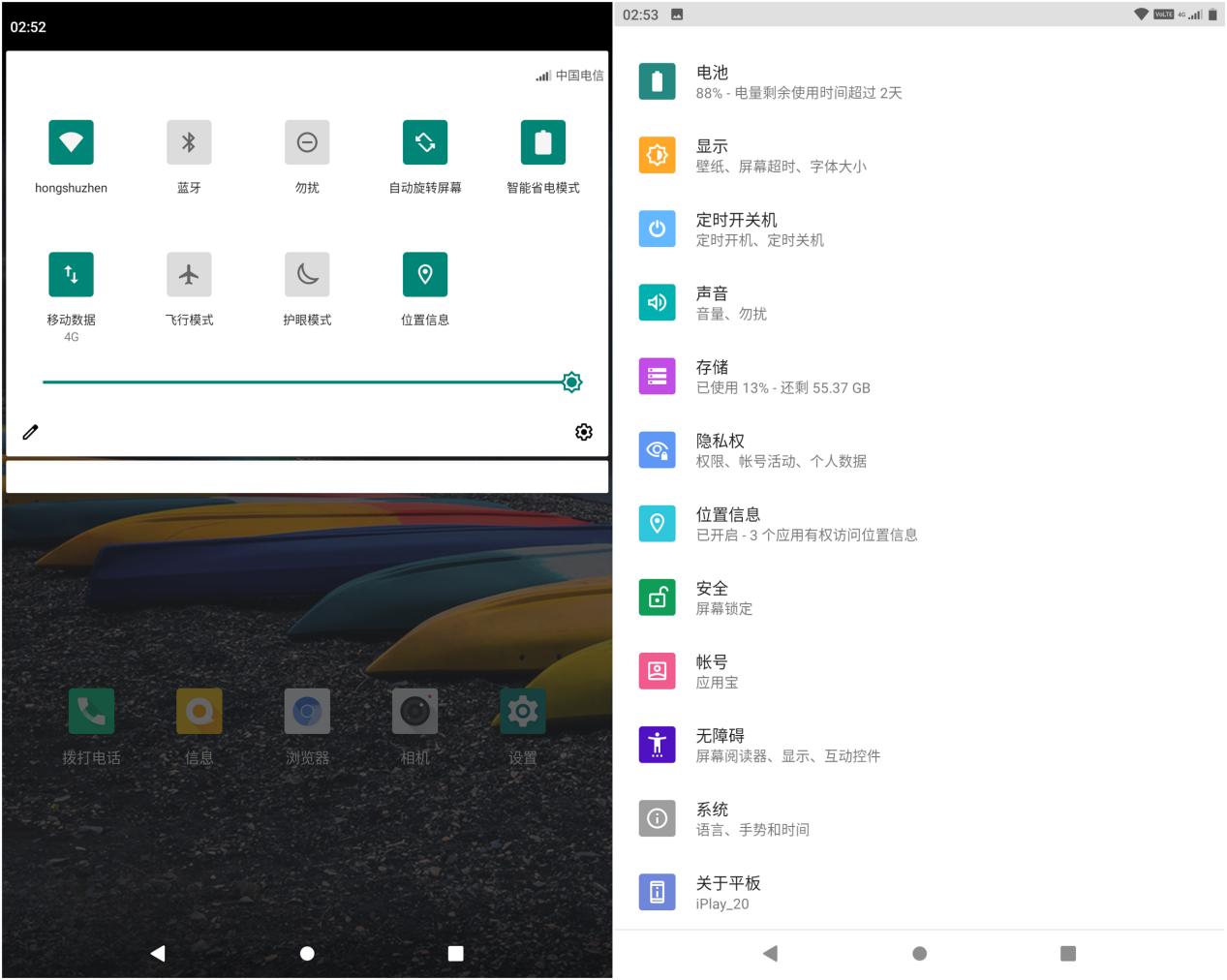Open 设置 app from the home screen
Viewport: 1227px width, 980px height.
tap(522, 712)
